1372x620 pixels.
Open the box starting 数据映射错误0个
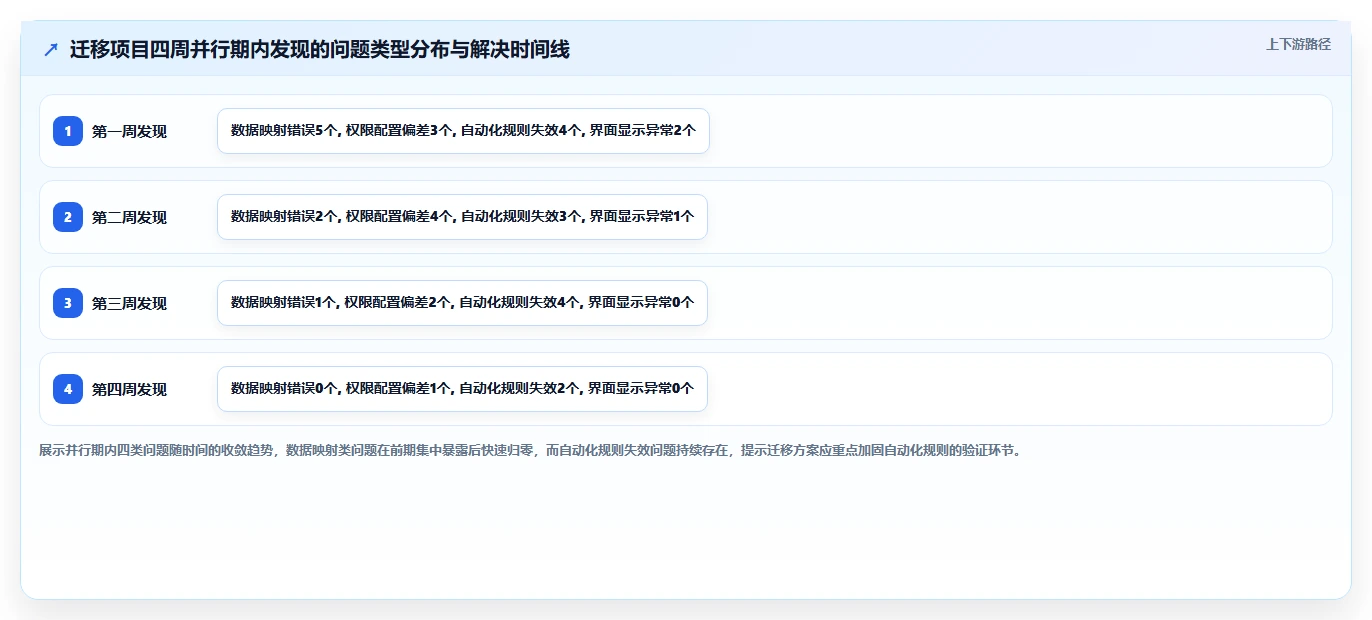pos(462,389)
